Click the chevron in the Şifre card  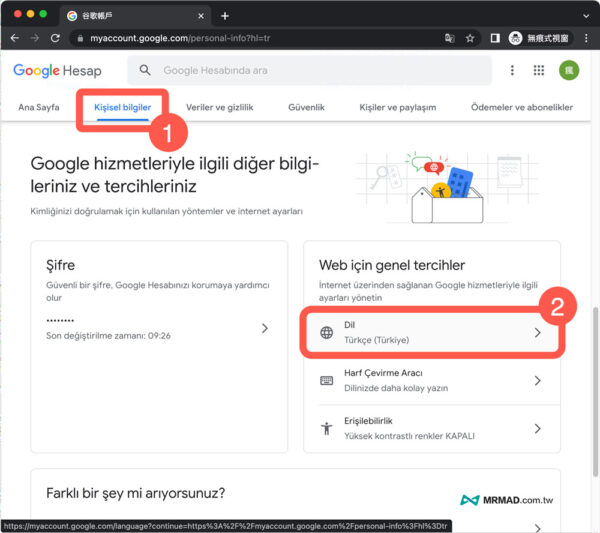265,328
